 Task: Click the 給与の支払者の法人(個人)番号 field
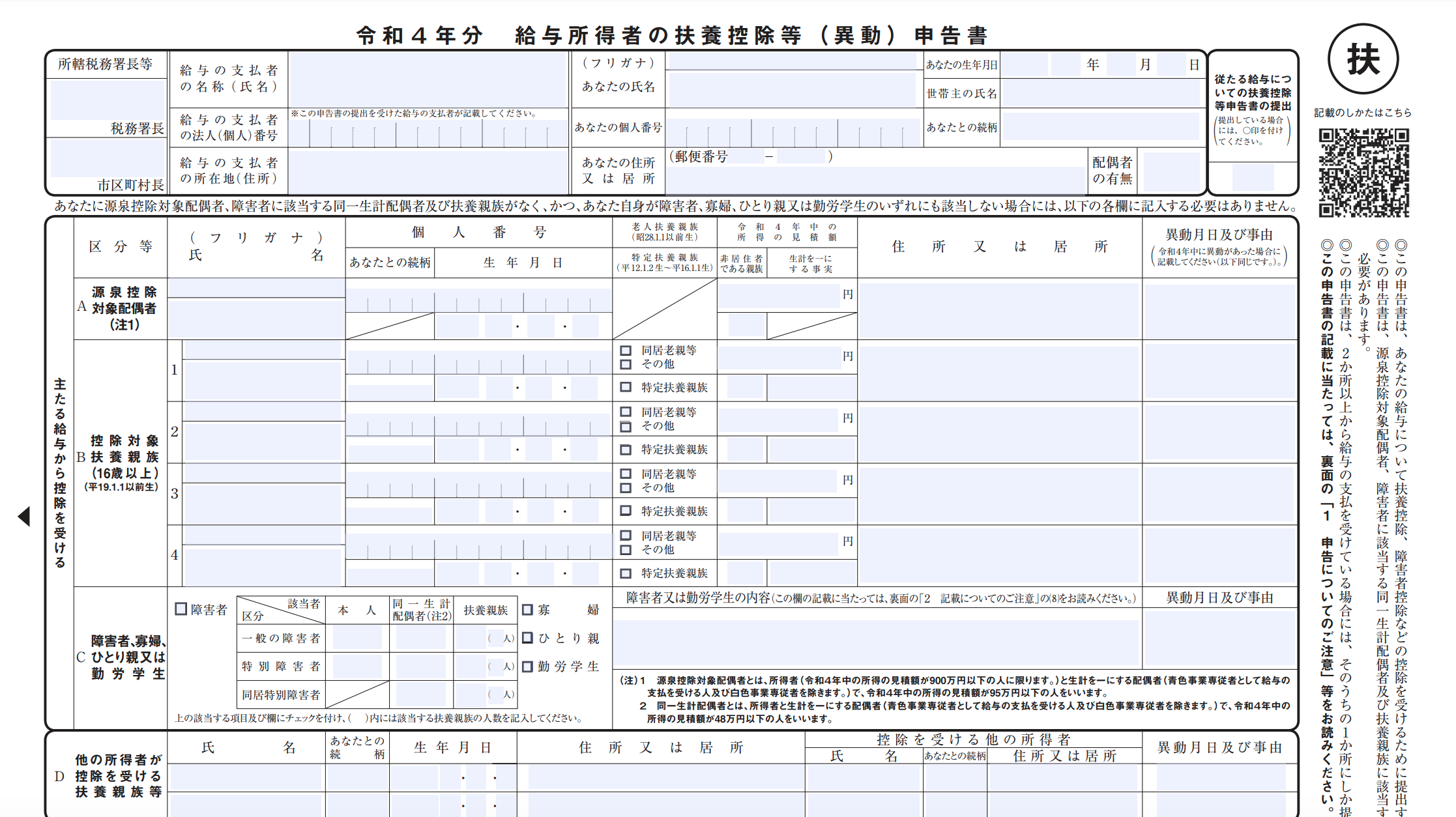tap(428, 134)
